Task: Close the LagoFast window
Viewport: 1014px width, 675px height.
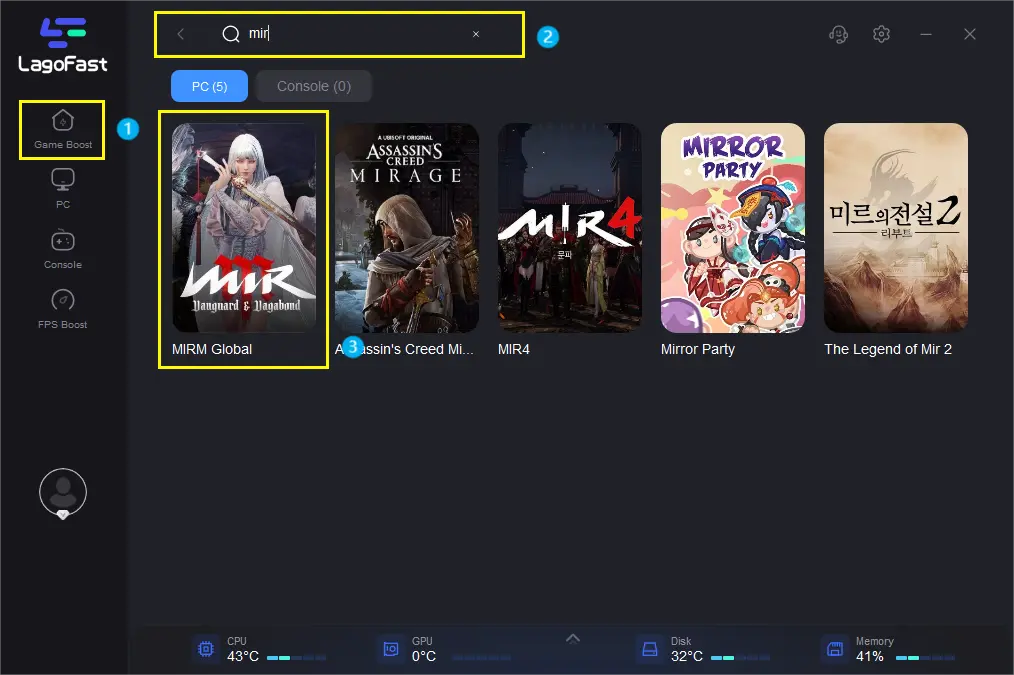Action: pos(969,34)
